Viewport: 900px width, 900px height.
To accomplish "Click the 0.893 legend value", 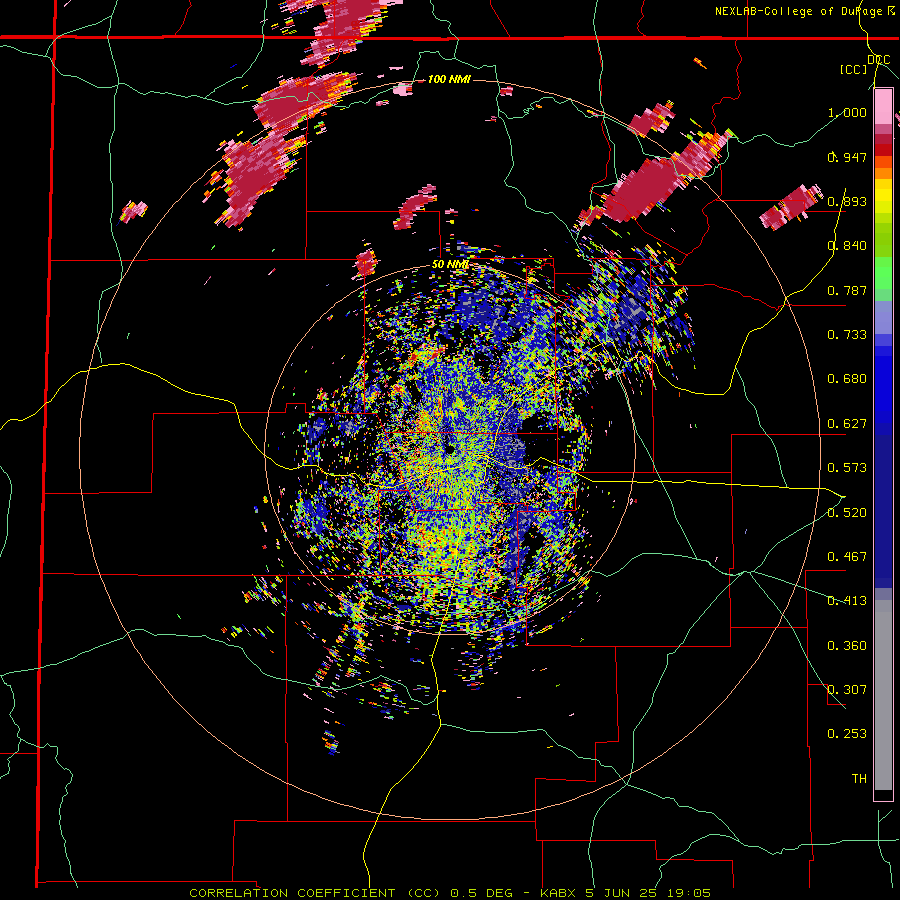I will 847,201.
